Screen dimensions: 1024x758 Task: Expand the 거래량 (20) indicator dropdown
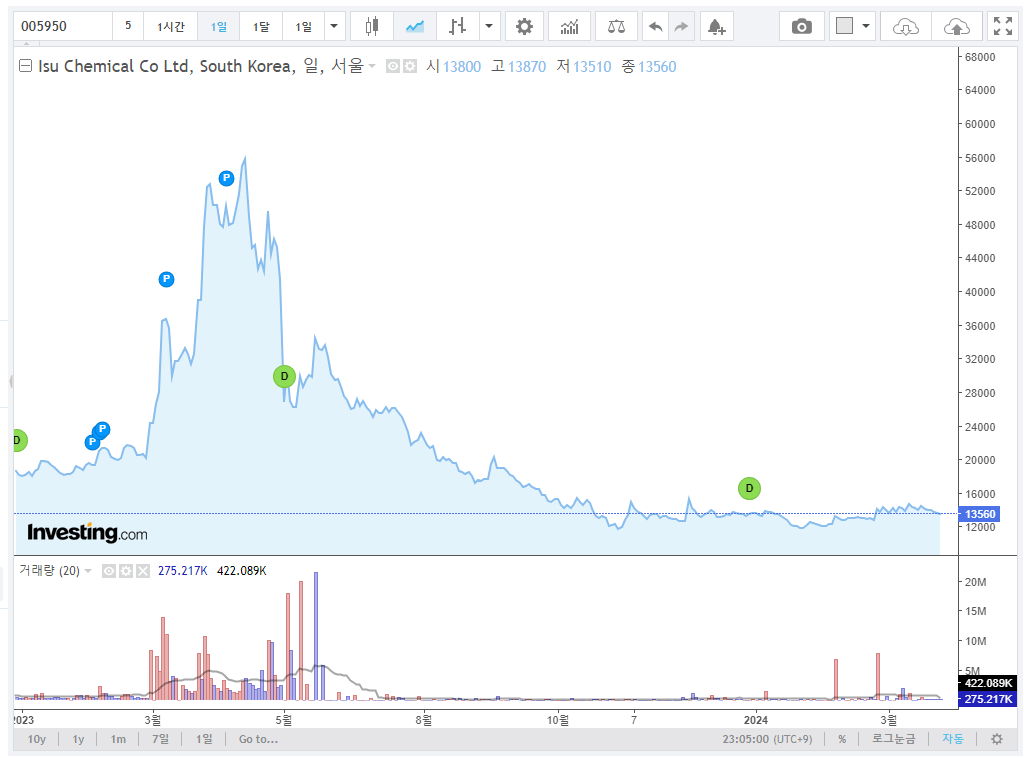tap(88, 571)
